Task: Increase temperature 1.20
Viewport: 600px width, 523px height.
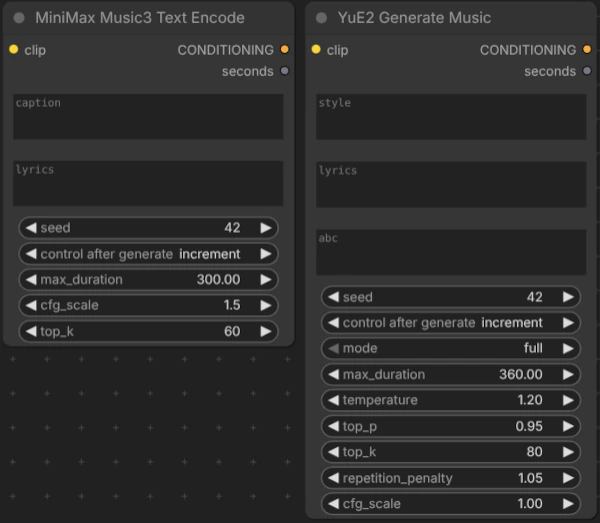Action: [x=568, y=400]
